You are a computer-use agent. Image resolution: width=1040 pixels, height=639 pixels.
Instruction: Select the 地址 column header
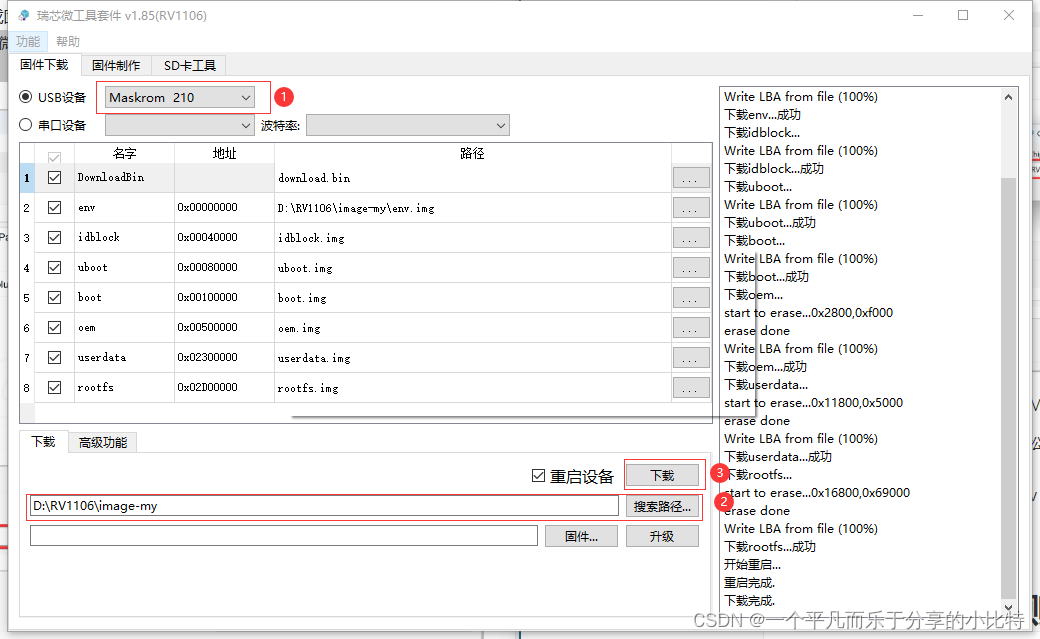(224, 153)
